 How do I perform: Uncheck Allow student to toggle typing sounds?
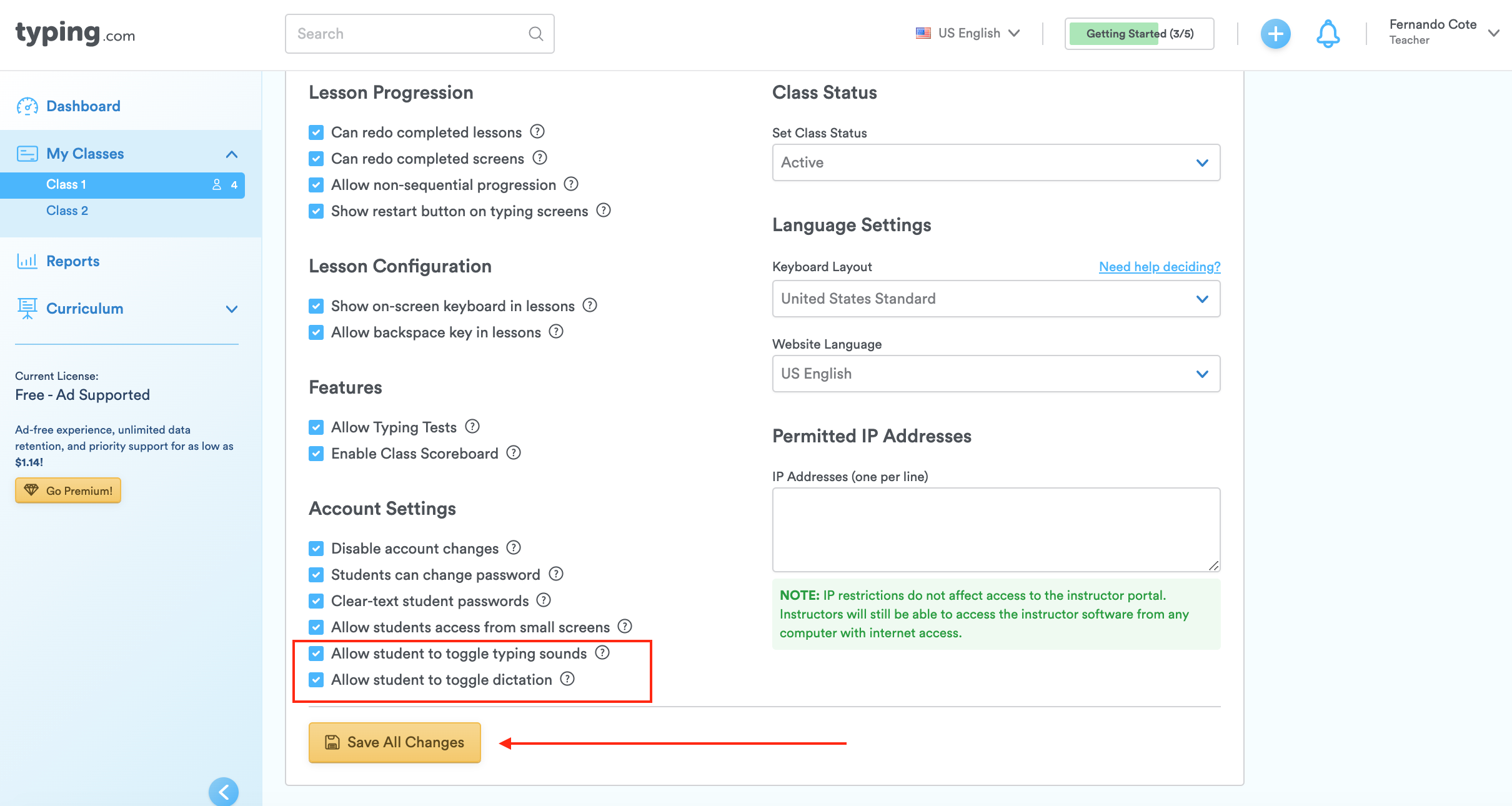(316, 654)
